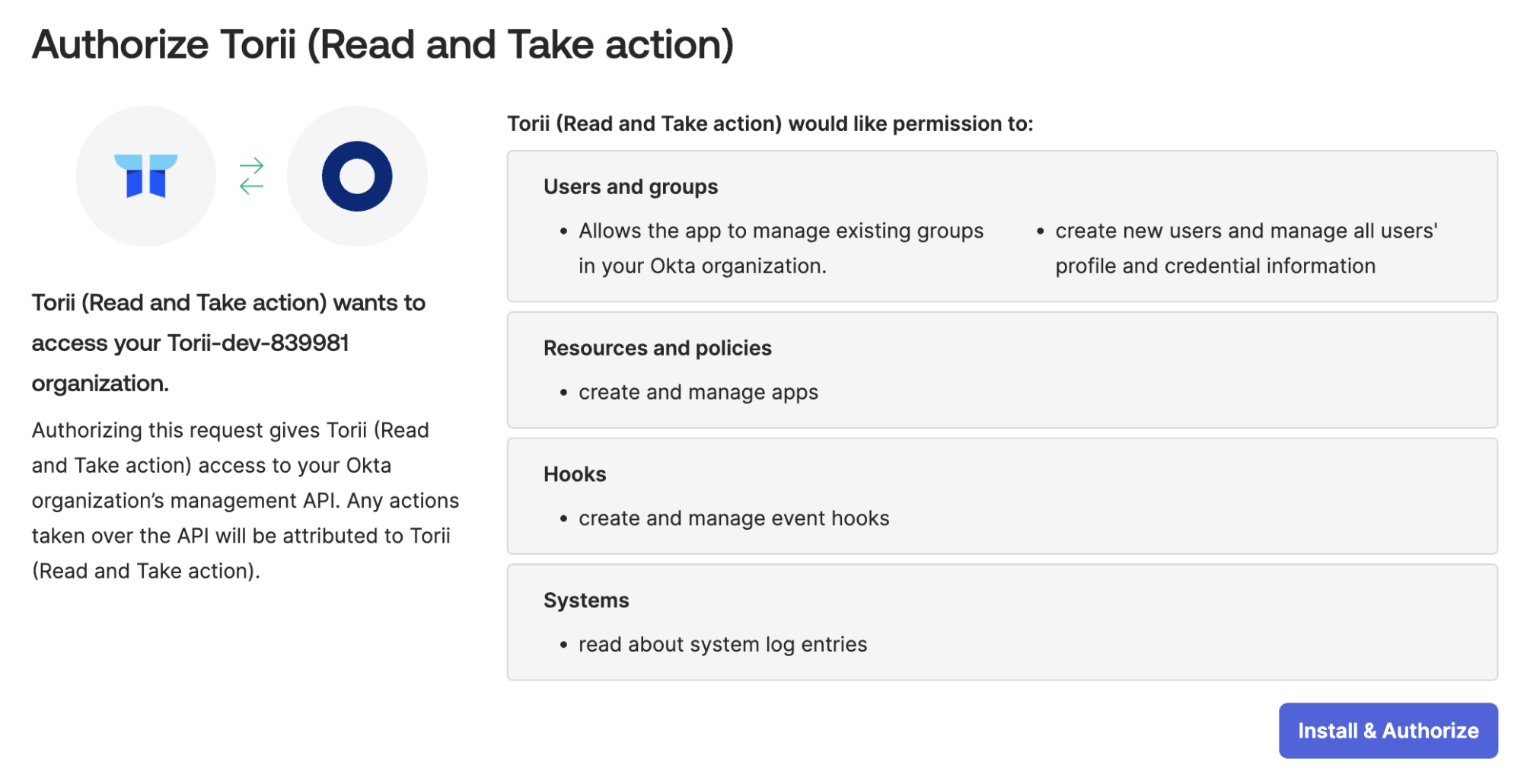Click the green exchange arrows icon

click(x=251, y=176)
